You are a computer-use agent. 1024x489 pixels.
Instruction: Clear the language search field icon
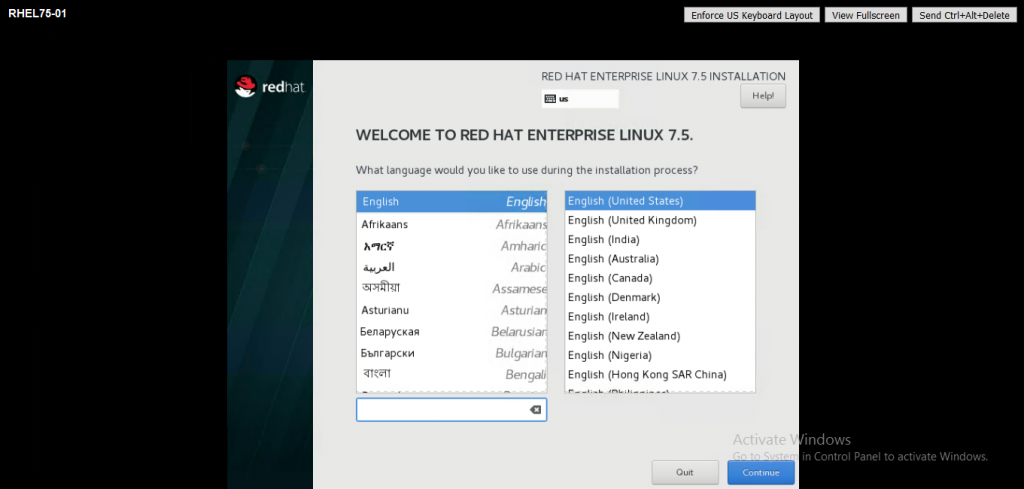click(535, 409)
